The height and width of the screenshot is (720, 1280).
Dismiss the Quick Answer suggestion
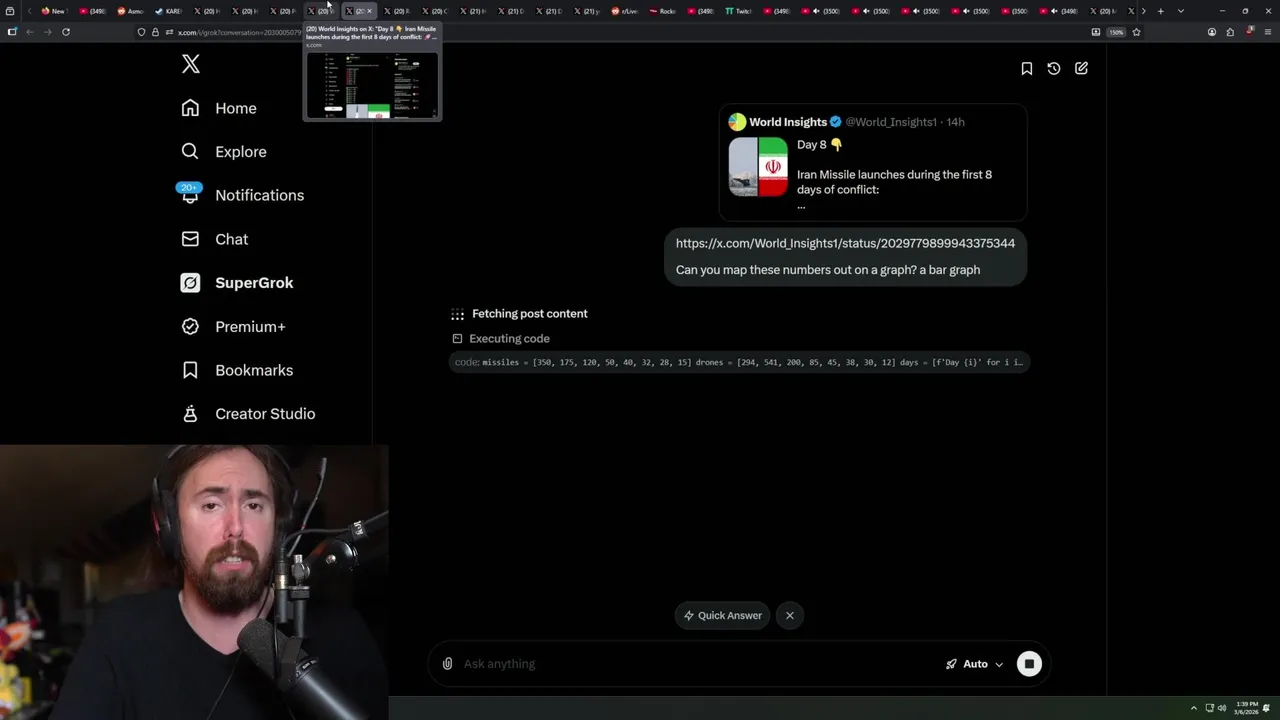click(x=790, y=616)
